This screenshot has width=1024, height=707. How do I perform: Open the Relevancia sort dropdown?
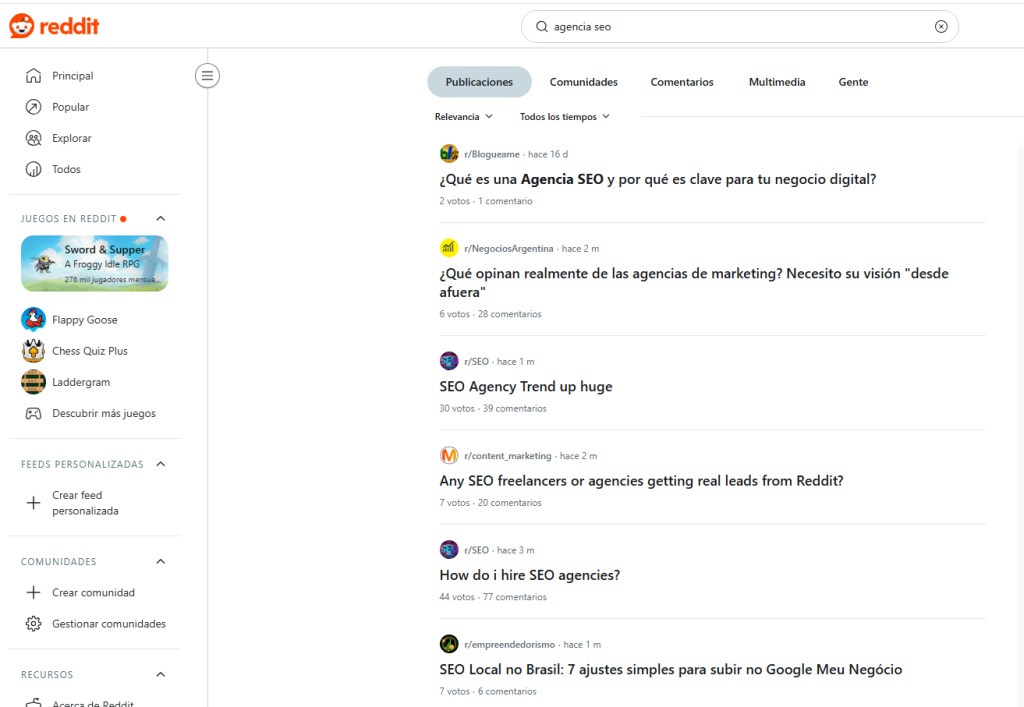pos(464,117)
